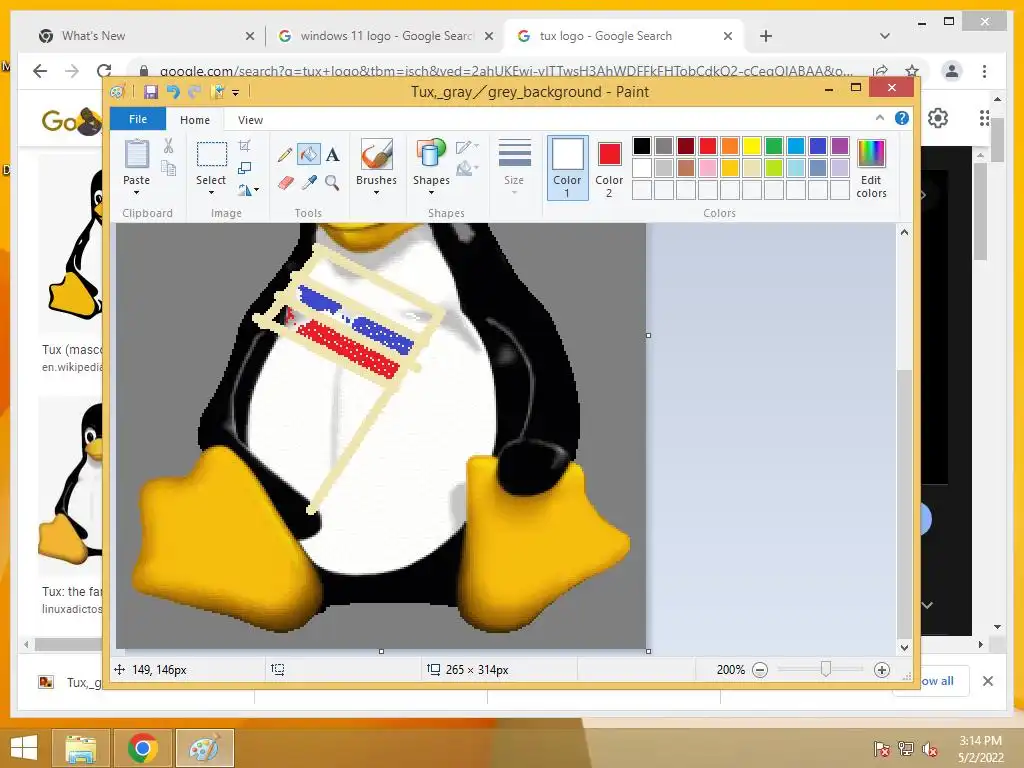Activate Color 1 selector

568,168
